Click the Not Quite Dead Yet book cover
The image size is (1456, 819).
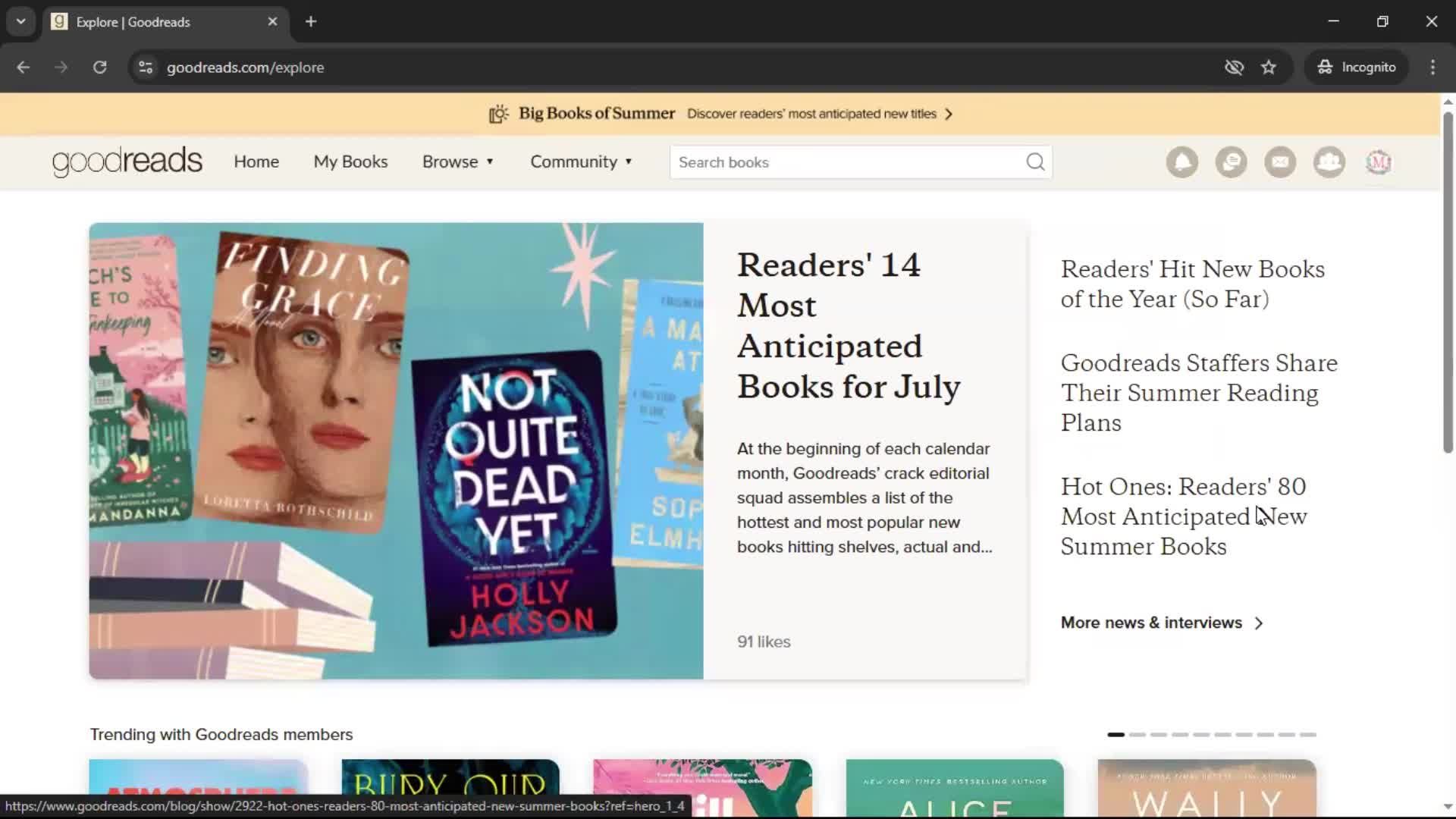[x=516, y=499]
